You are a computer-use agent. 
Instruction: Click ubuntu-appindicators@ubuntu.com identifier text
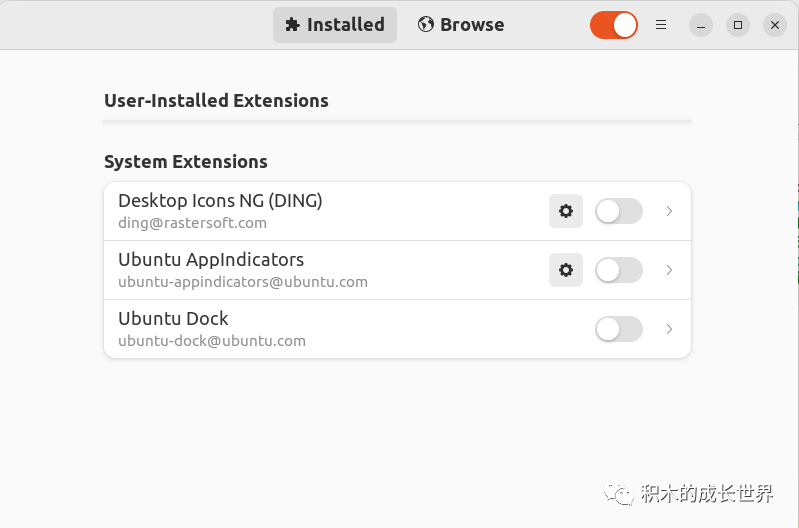click(243, 282)
